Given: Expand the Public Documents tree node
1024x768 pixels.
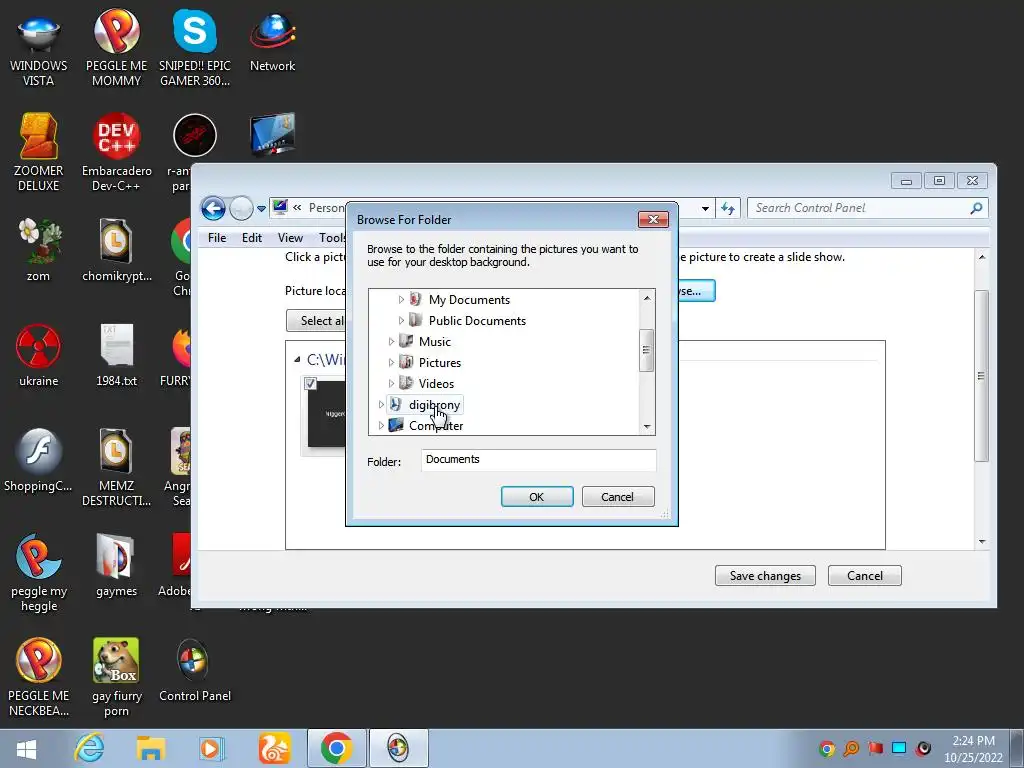Looking at the screenshot, I should coord(401,321).
